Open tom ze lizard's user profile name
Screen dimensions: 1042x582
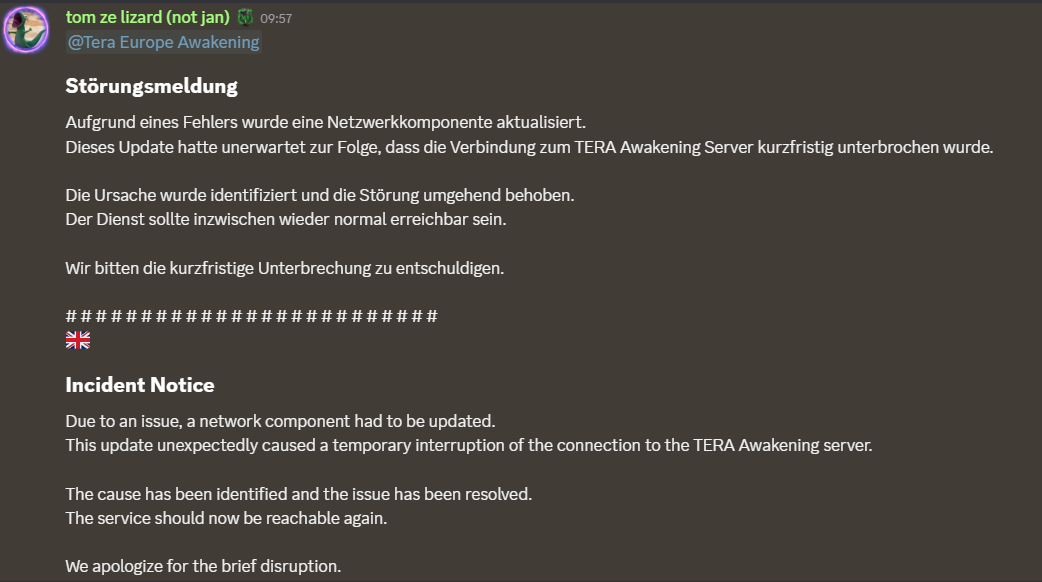pyautogui.click(x=148, y=17)
